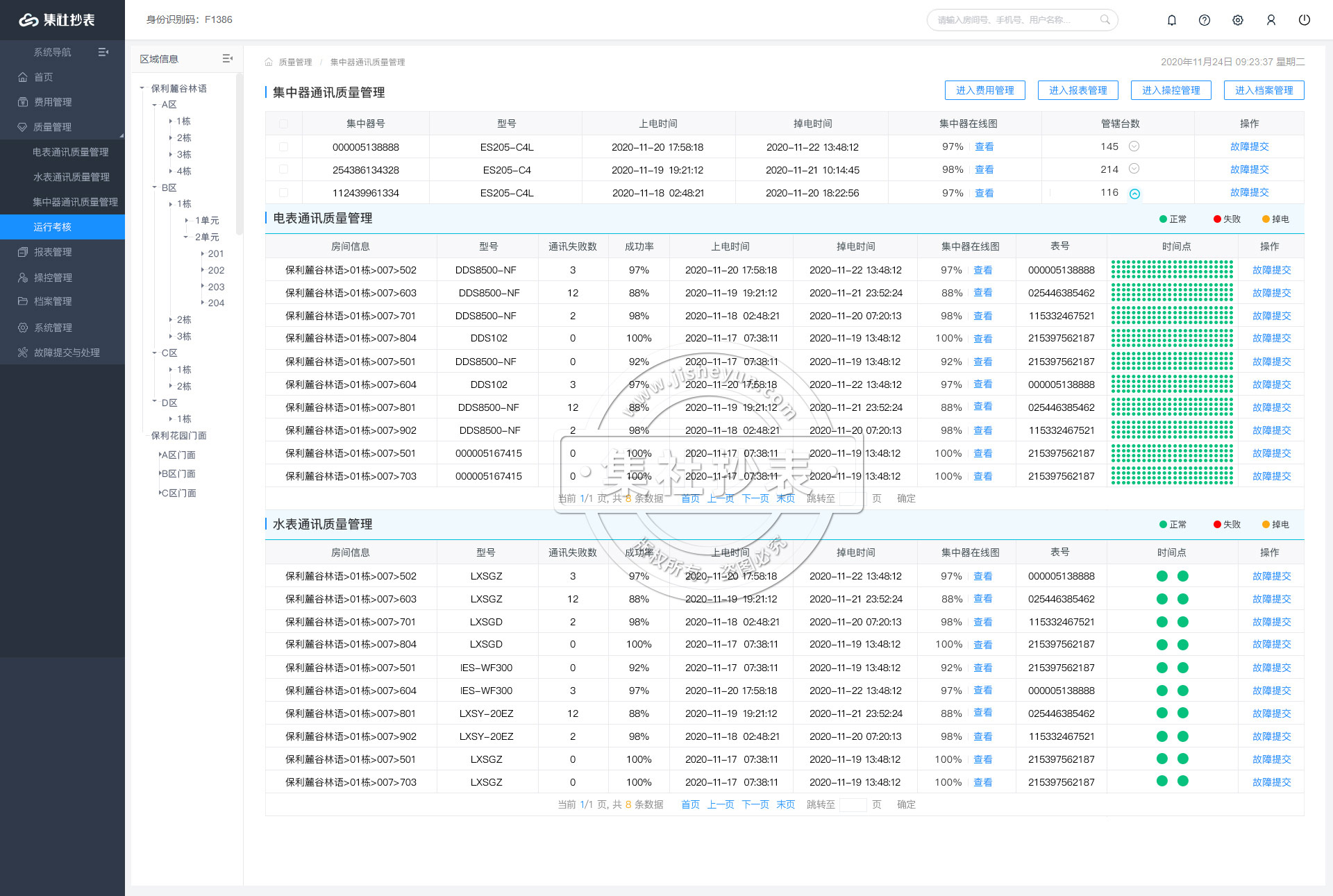Click the power logout icon
1333x896 pixels.
pyautogui.click(x=1305, y=20)
